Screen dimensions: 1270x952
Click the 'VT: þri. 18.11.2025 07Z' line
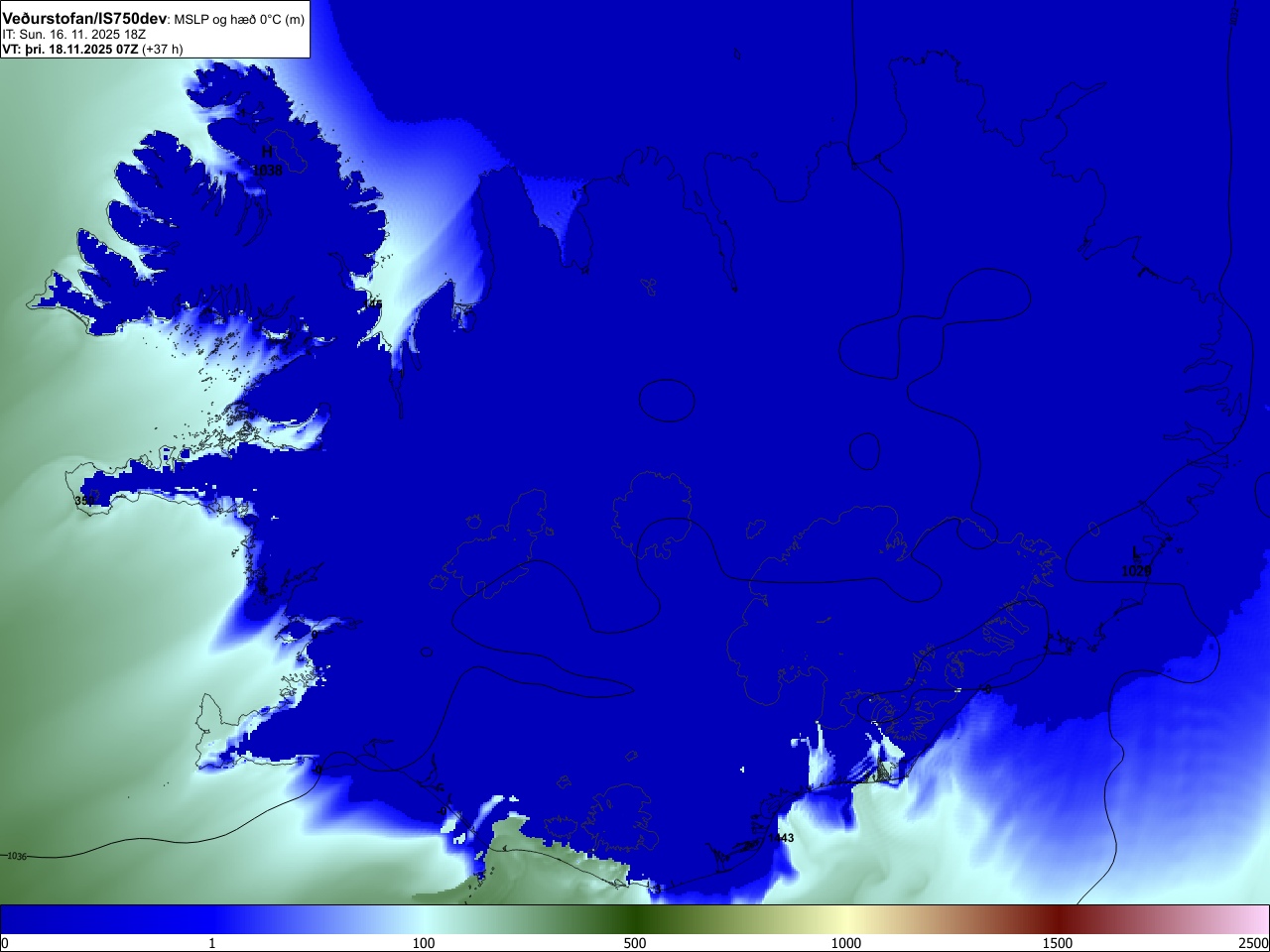[69, 49]
